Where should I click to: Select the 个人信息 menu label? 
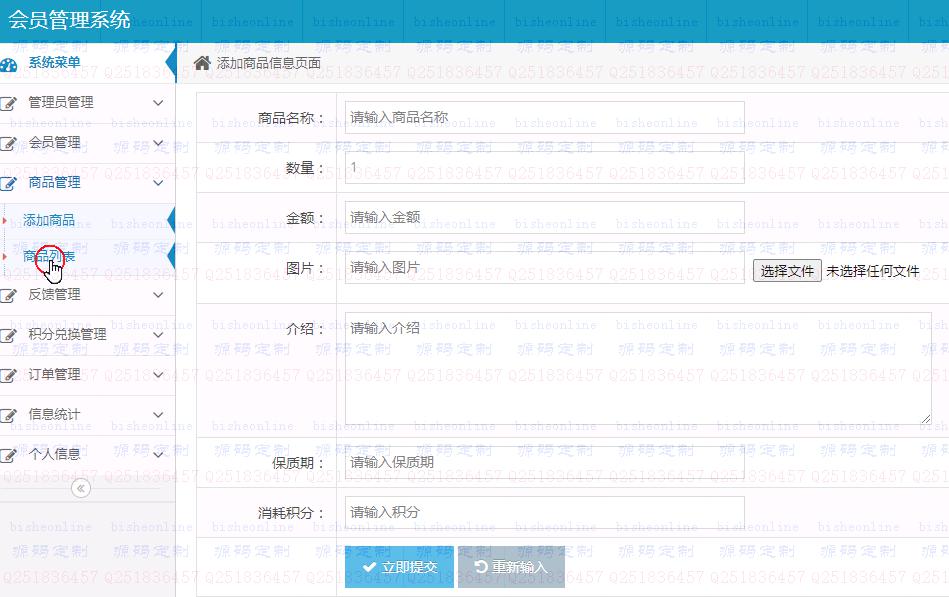[x=54, y=454]
